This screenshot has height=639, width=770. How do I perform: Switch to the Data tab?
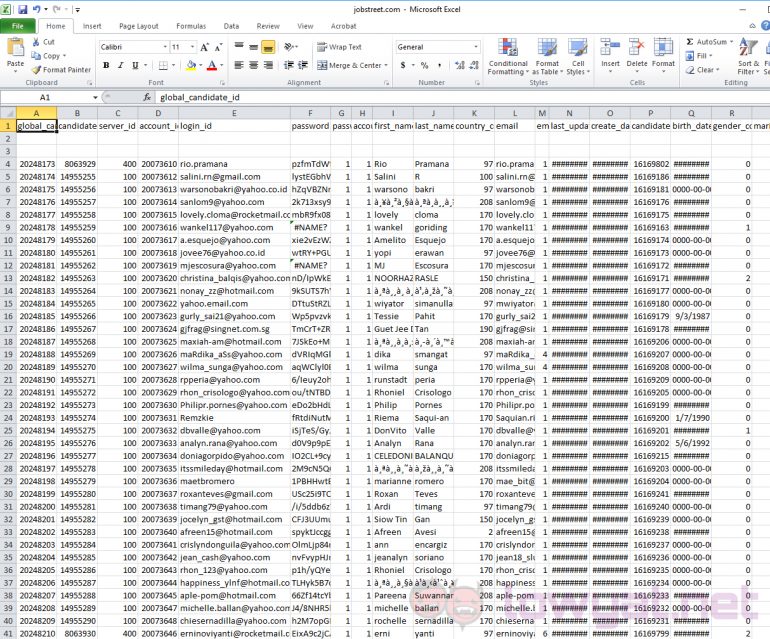point(231,26)
